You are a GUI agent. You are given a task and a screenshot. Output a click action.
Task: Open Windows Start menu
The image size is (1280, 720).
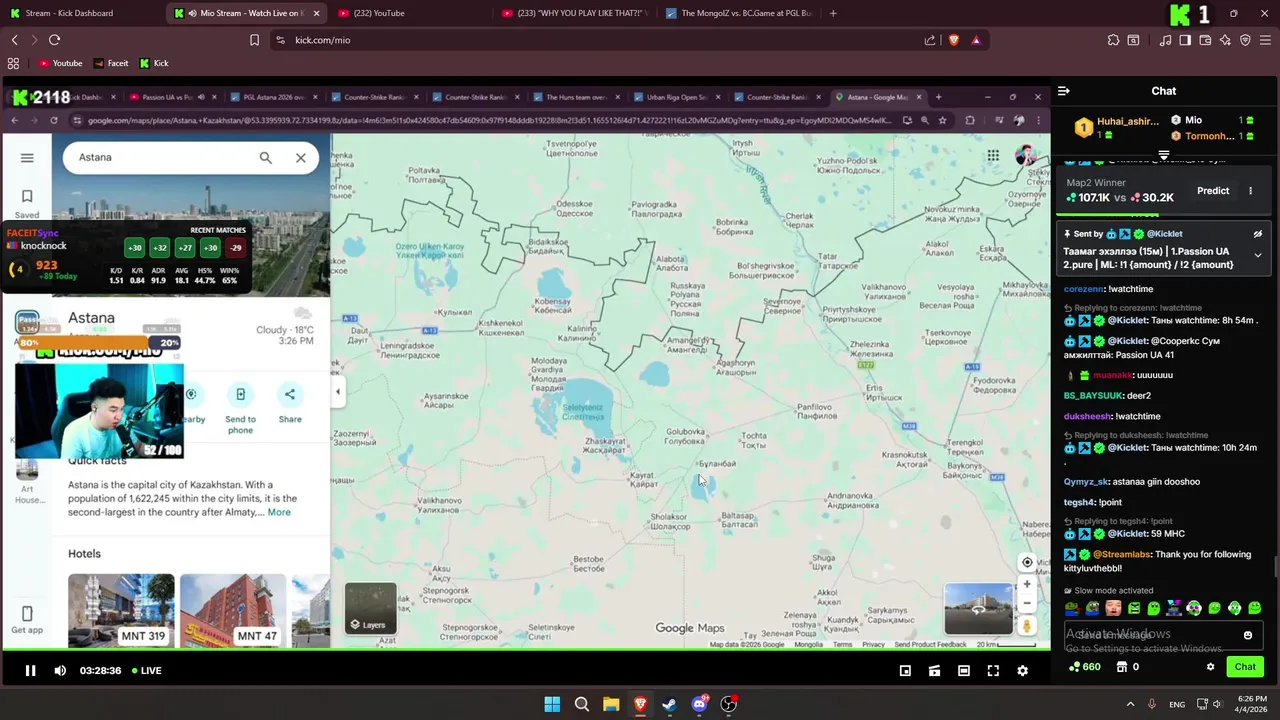coord(552,704)
